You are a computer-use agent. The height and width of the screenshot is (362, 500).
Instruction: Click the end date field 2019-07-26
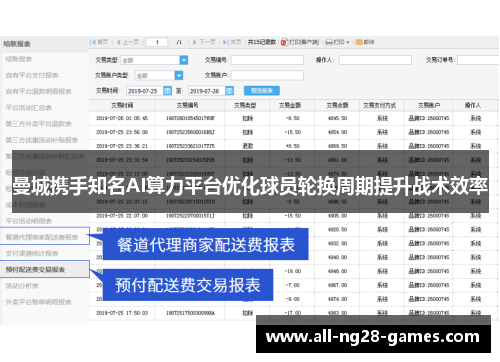point(207,91)
